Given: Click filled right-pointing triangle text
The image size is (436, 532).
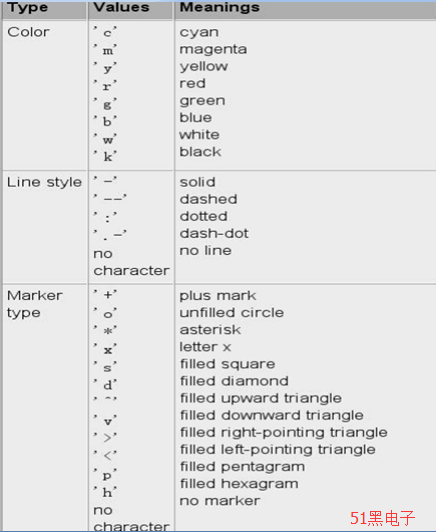Looking at the screenshot, I should (284, 433).
